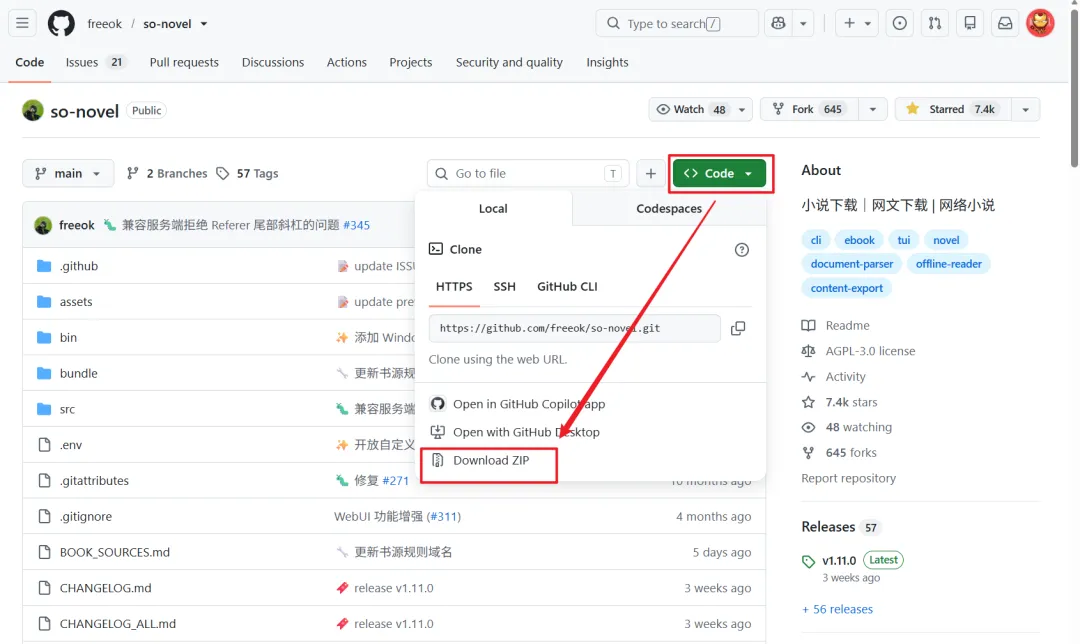Toggle the green Code dropdown button

coord(719,174)
